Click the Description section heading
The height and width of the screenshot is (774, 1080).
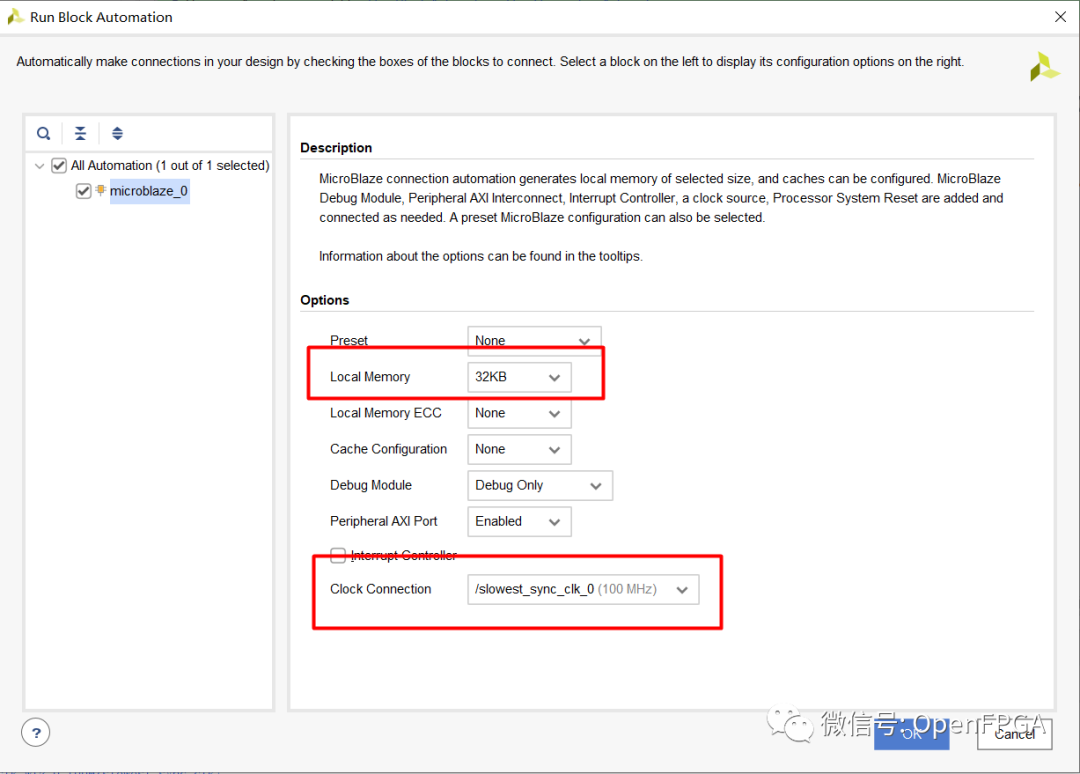click(x=336, y=147)
